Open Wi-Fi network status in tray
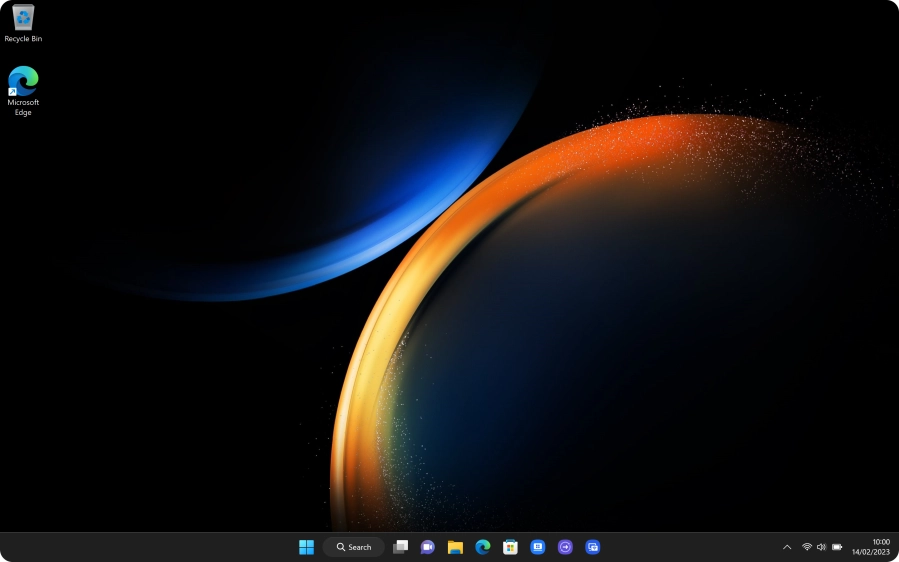 807,547
